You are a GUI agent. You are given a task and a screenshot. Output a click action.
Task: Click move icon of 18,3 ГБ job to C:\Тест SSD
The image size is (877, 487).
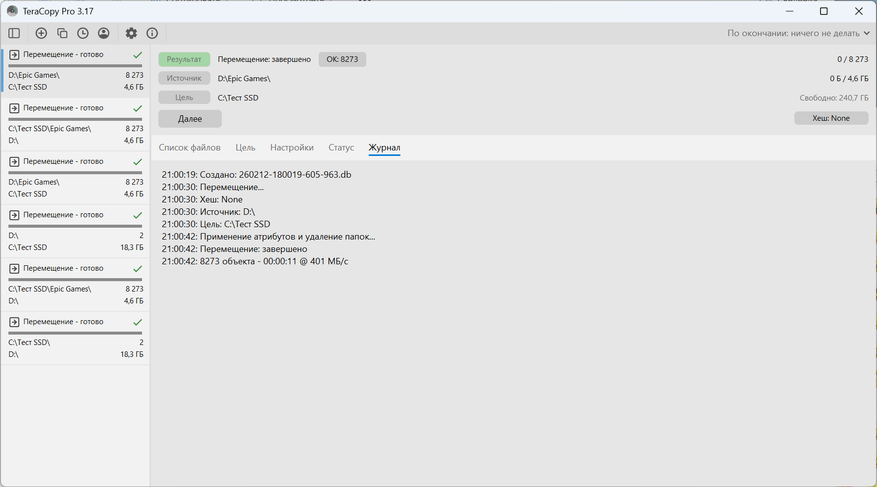14,215
